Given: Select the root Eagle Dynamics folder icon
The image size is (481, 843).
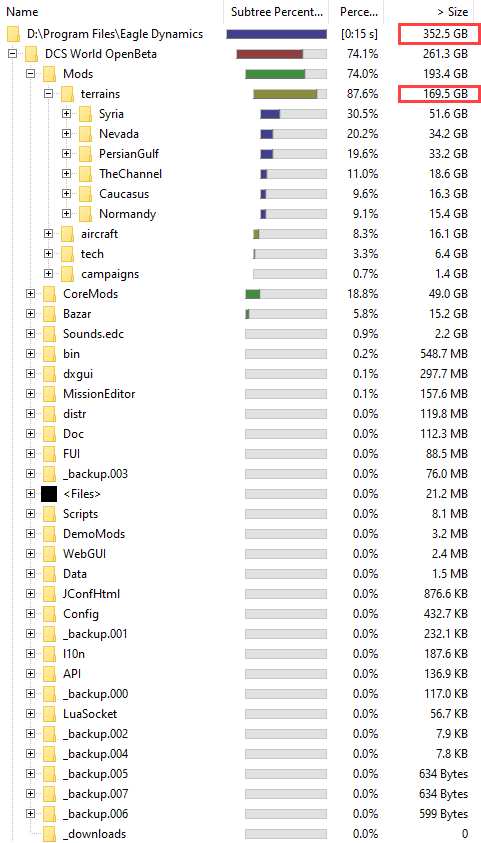Looking at the screenshot, I should tap(13, 34).
